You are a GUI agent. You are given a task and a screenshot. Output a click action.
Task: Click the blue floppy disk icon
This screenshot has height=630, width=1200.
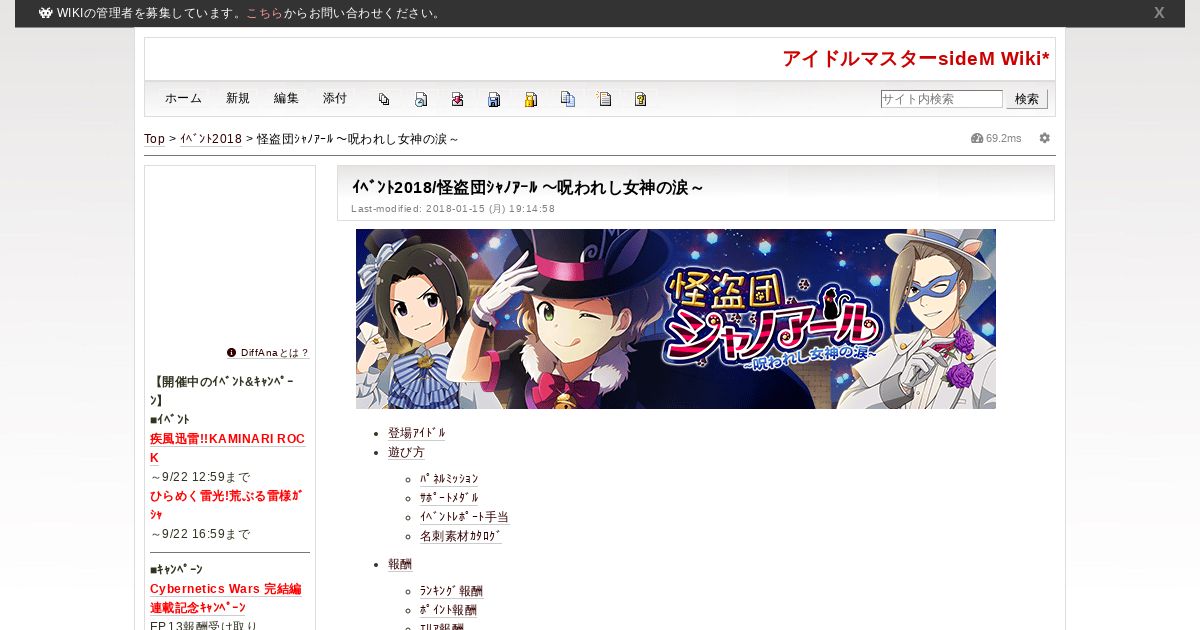click(x=494, y=99)
